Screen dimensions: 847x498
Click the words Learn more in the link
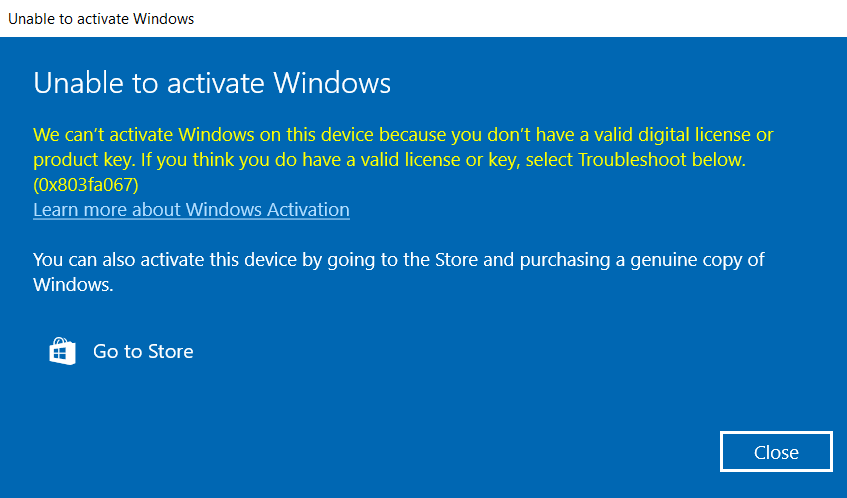80,210
